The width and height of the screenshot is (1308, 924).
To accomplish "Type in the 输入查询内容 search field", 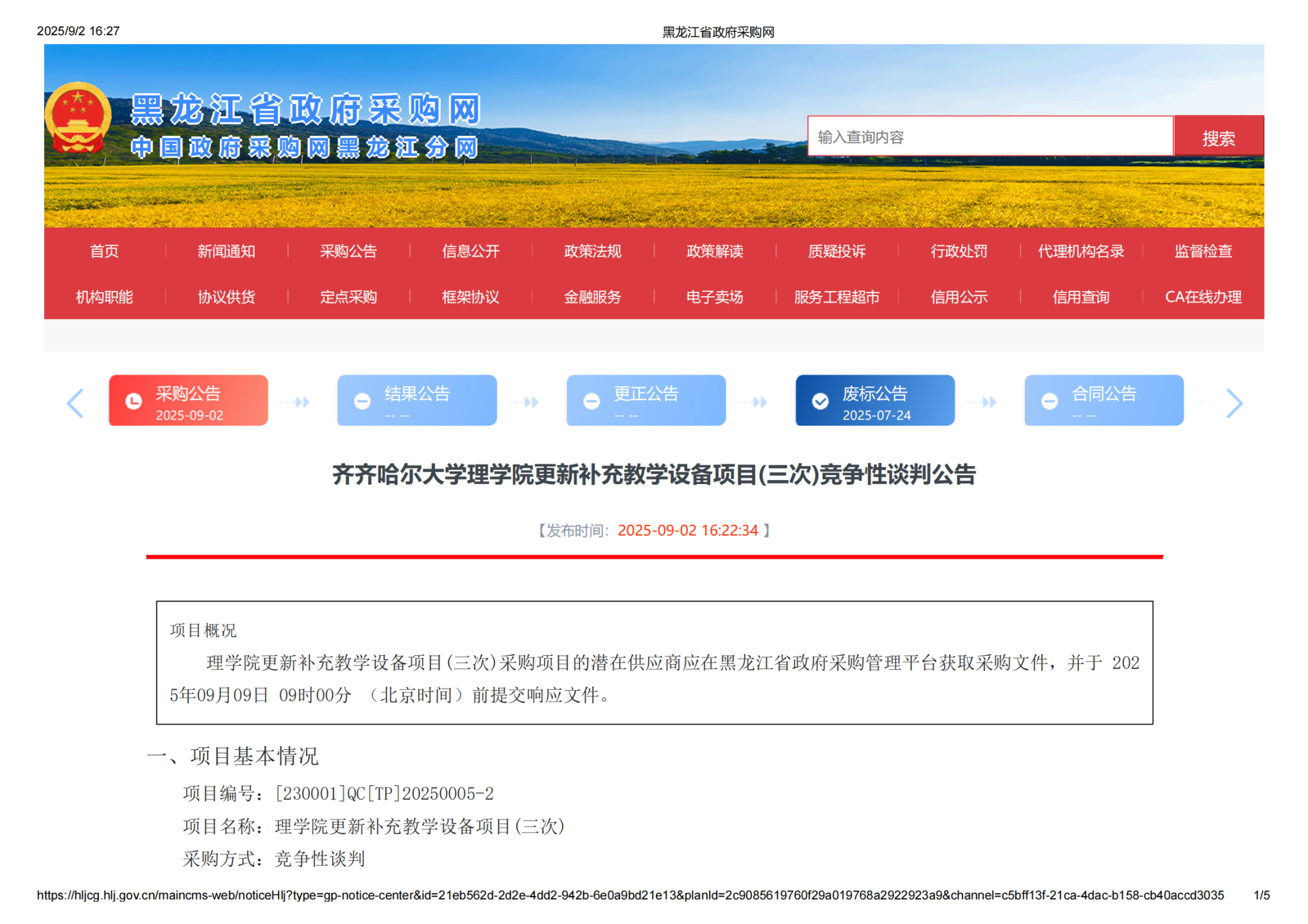I will tap(989, 137).
